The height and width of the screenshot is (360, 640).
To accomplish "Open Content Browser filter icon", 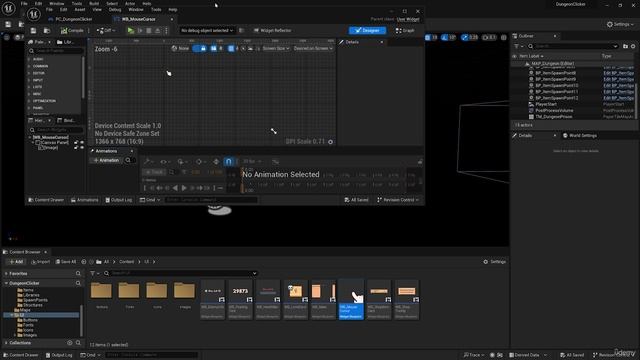I will tap(94, 273).
